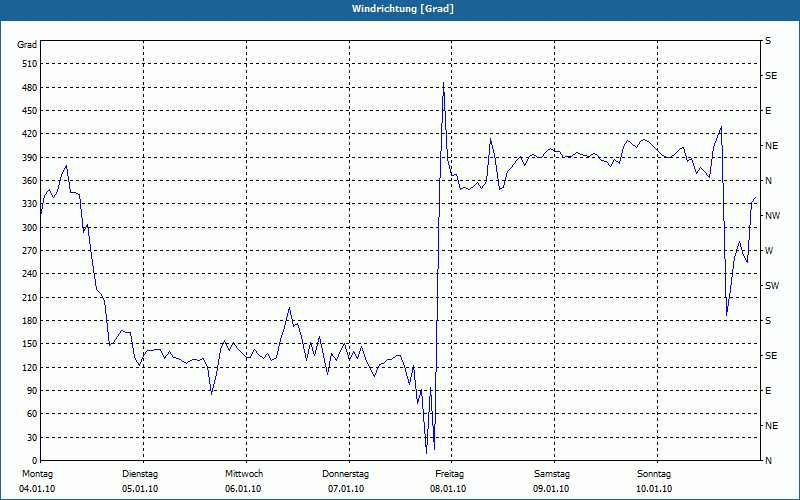
Task: Select the "Donnerstag" day label
Action: (345, 474)
